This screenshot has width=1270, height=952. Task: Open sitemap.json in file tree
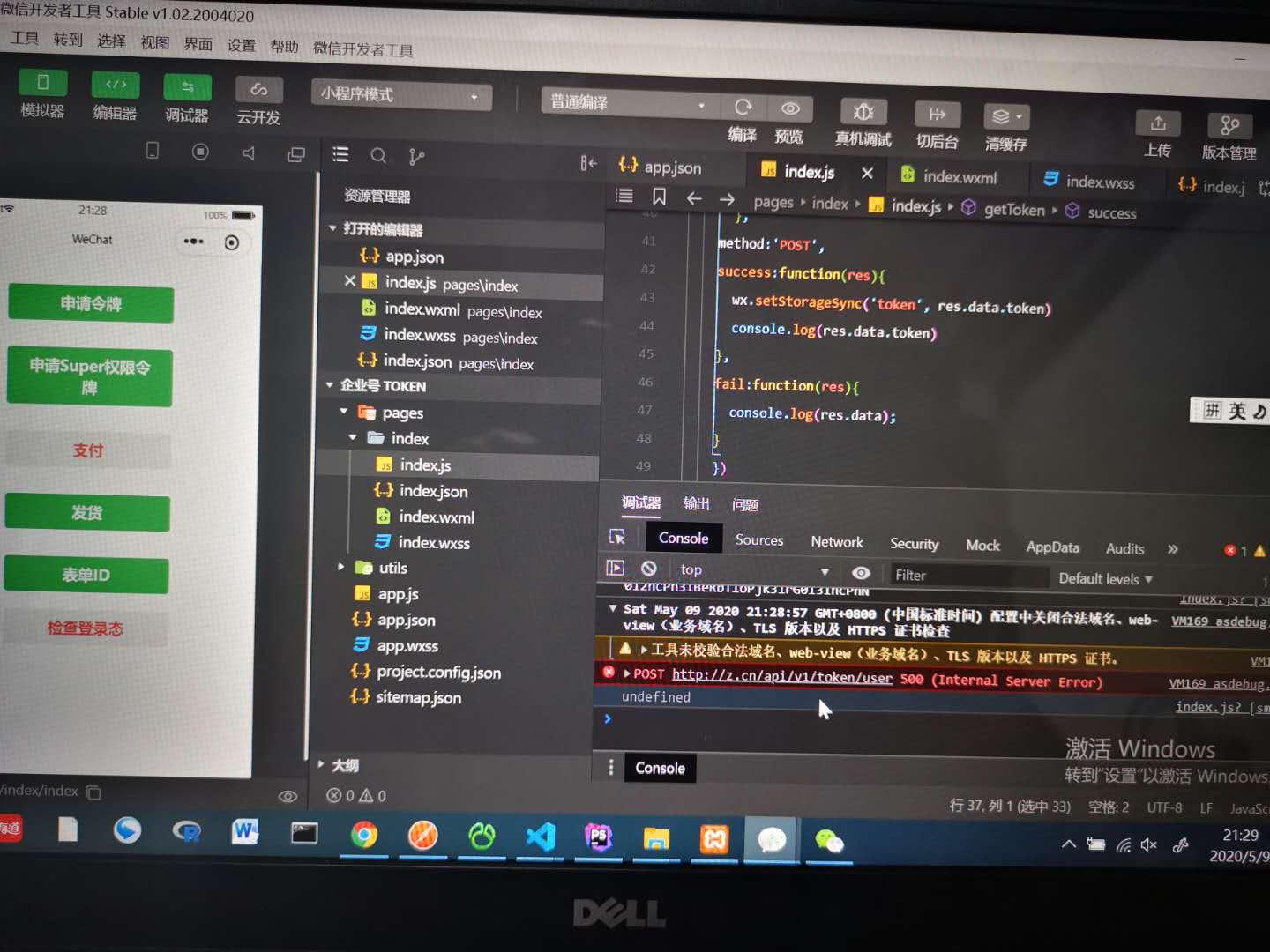[418, 697]
